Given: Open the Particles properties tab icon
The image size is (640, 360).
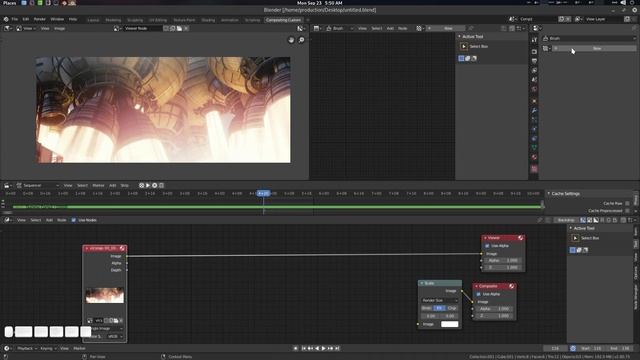Looking at the screenshot, I should (534, 120).
